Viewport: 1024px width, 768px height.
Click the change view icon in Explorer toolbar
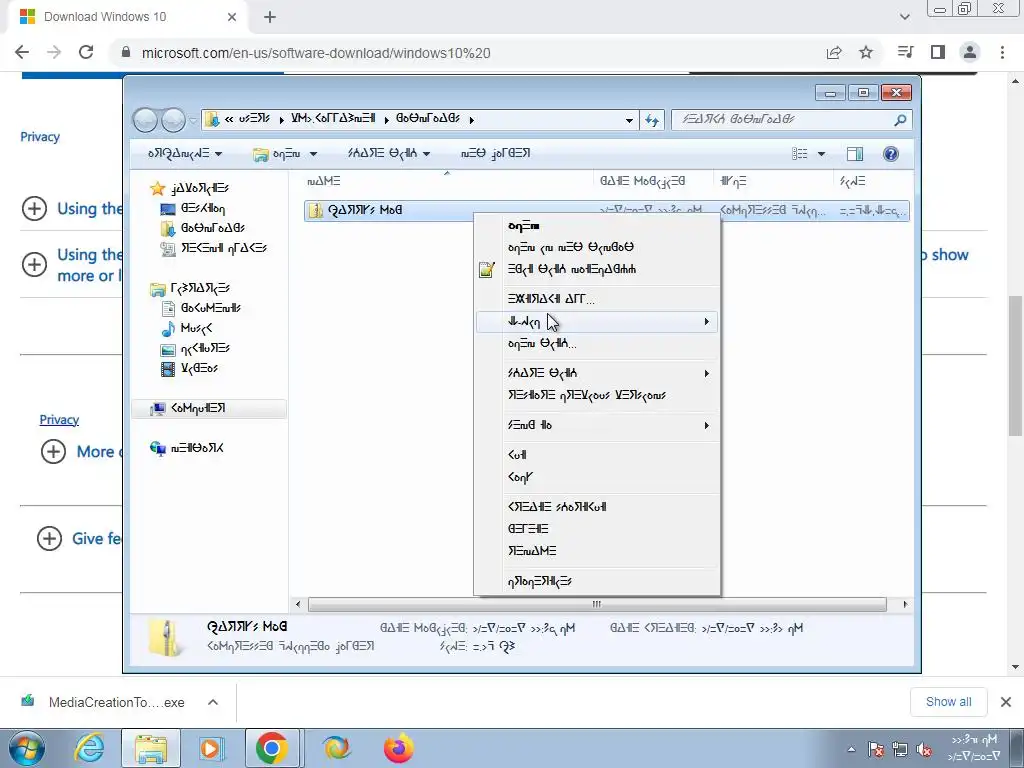point(799,153)
